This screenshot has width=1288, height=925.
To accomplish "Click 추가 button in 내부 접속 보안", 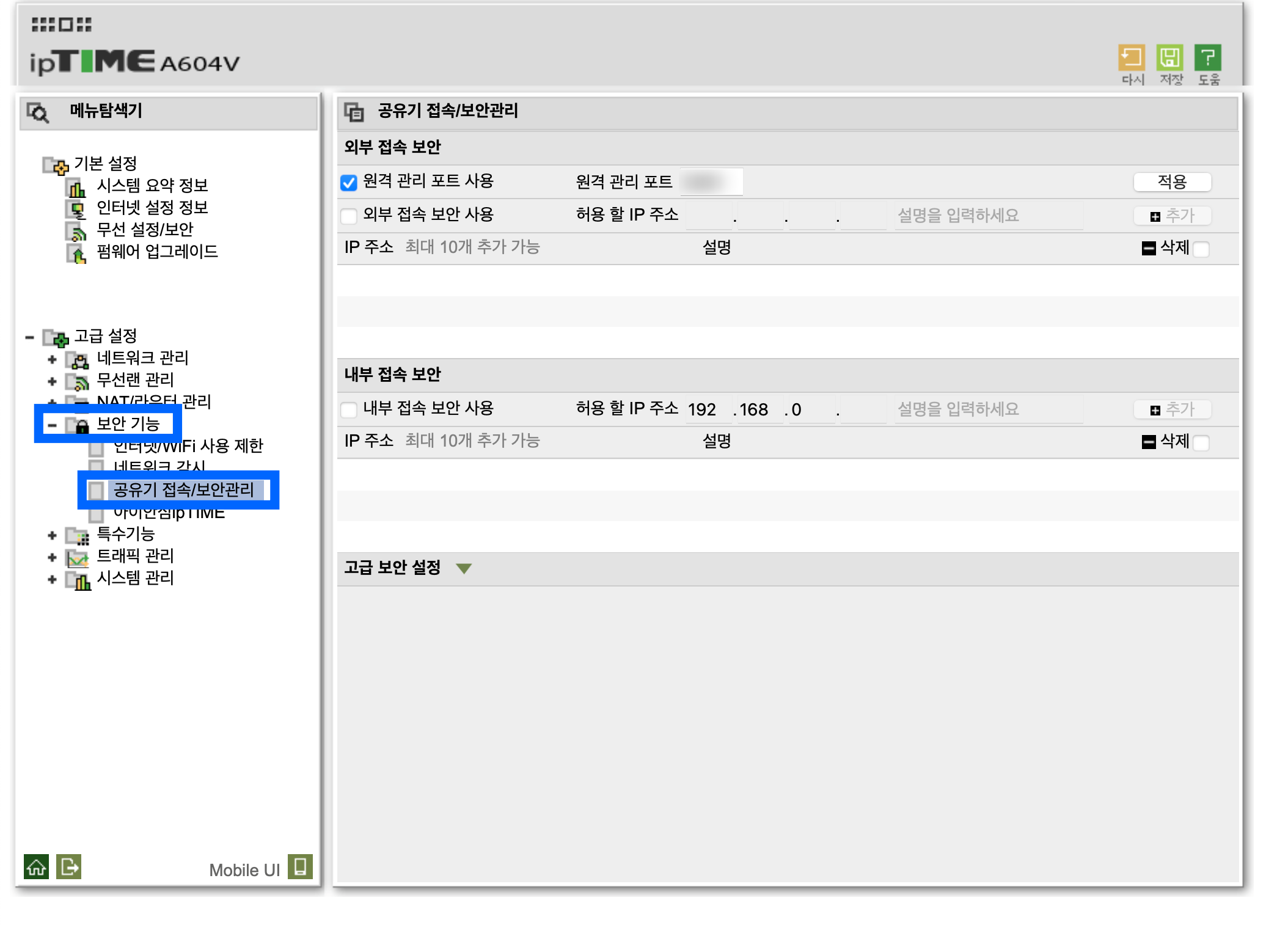I will point(1172,409).
